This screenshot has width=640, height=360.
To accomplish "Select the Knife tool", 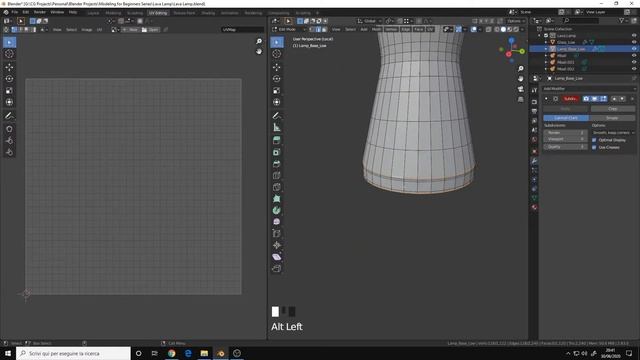I will (277, 187).
